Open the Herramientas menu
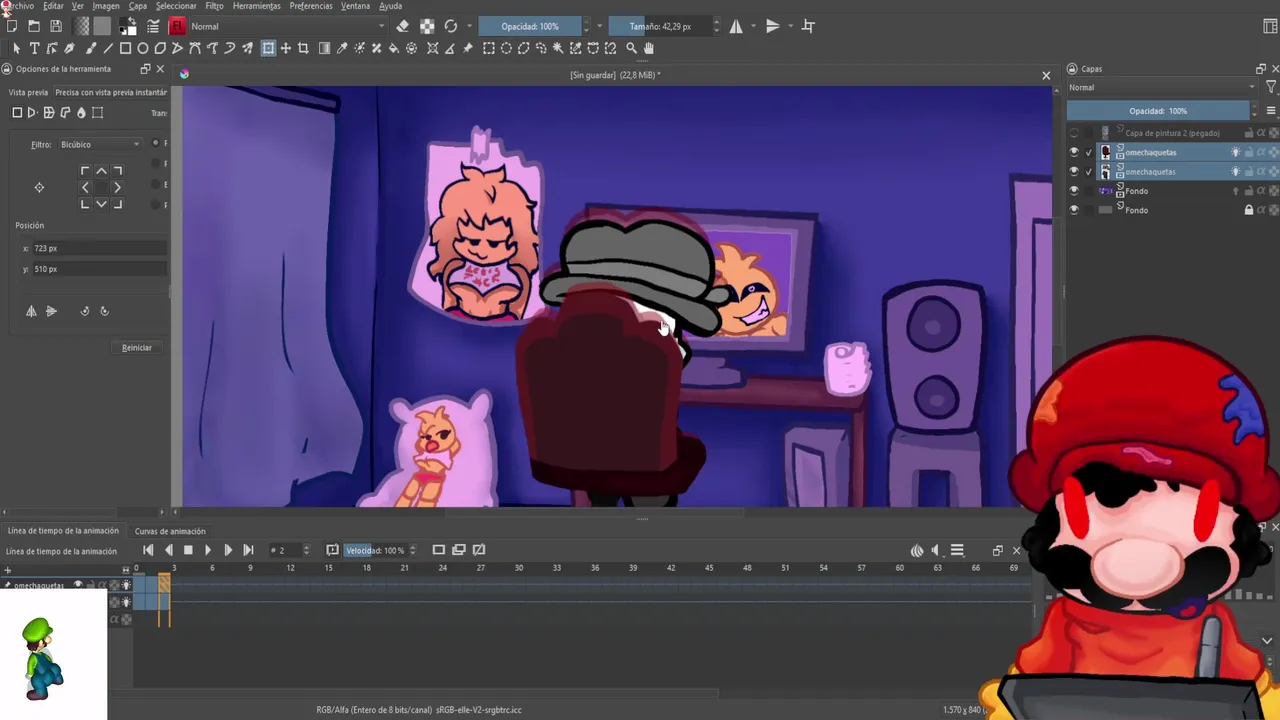This screenshot has height=720, width=1280. pyautogui.click(x=256, y=6)
